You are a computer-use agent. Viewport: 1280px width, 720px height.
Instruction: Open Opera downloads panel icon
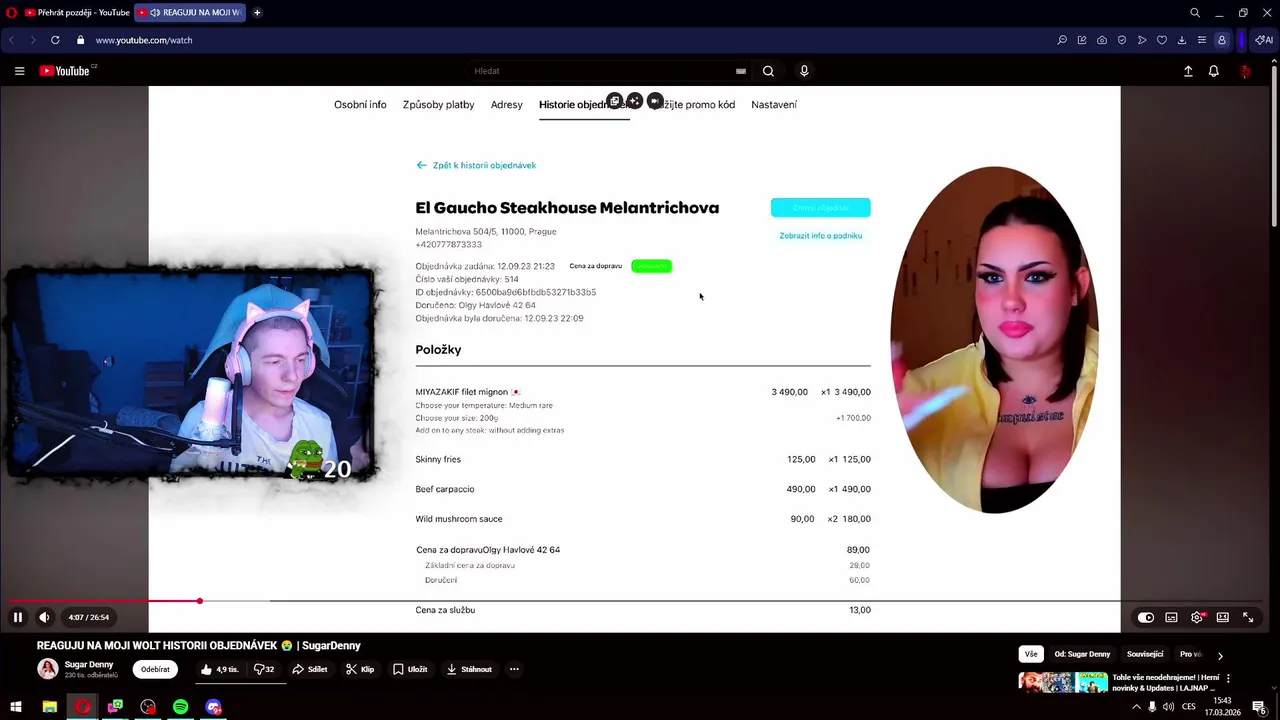(1182, 40)
